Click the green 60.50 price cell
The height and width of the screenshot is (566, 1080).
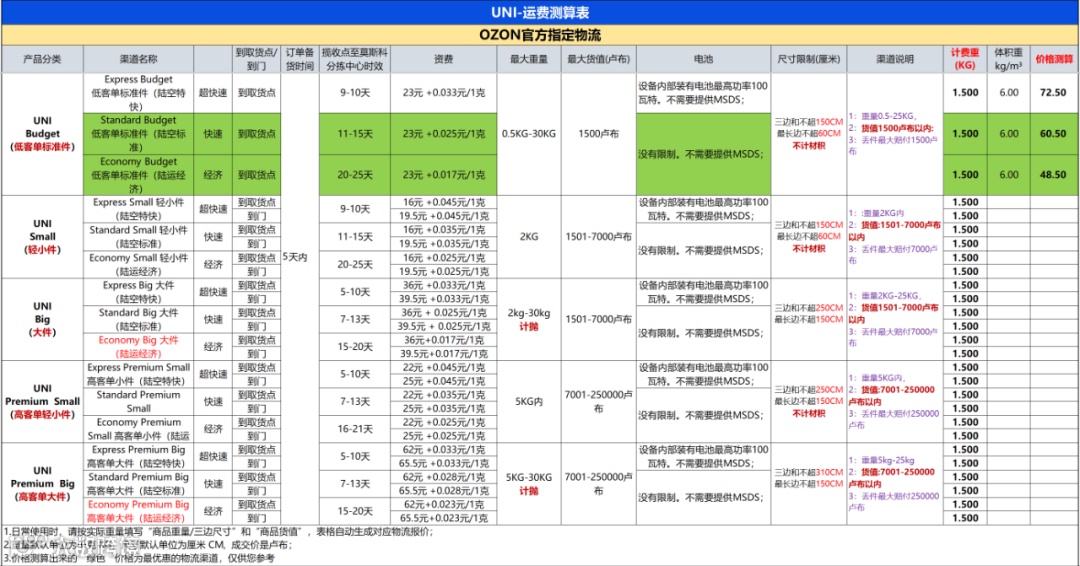pos(1054,134)
